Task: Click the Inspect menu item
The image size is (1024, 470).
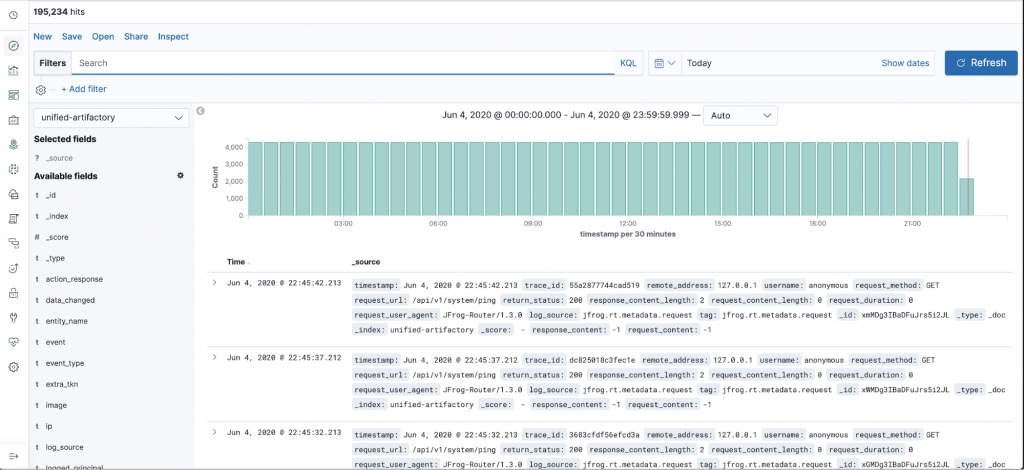Action: (173, 37)
